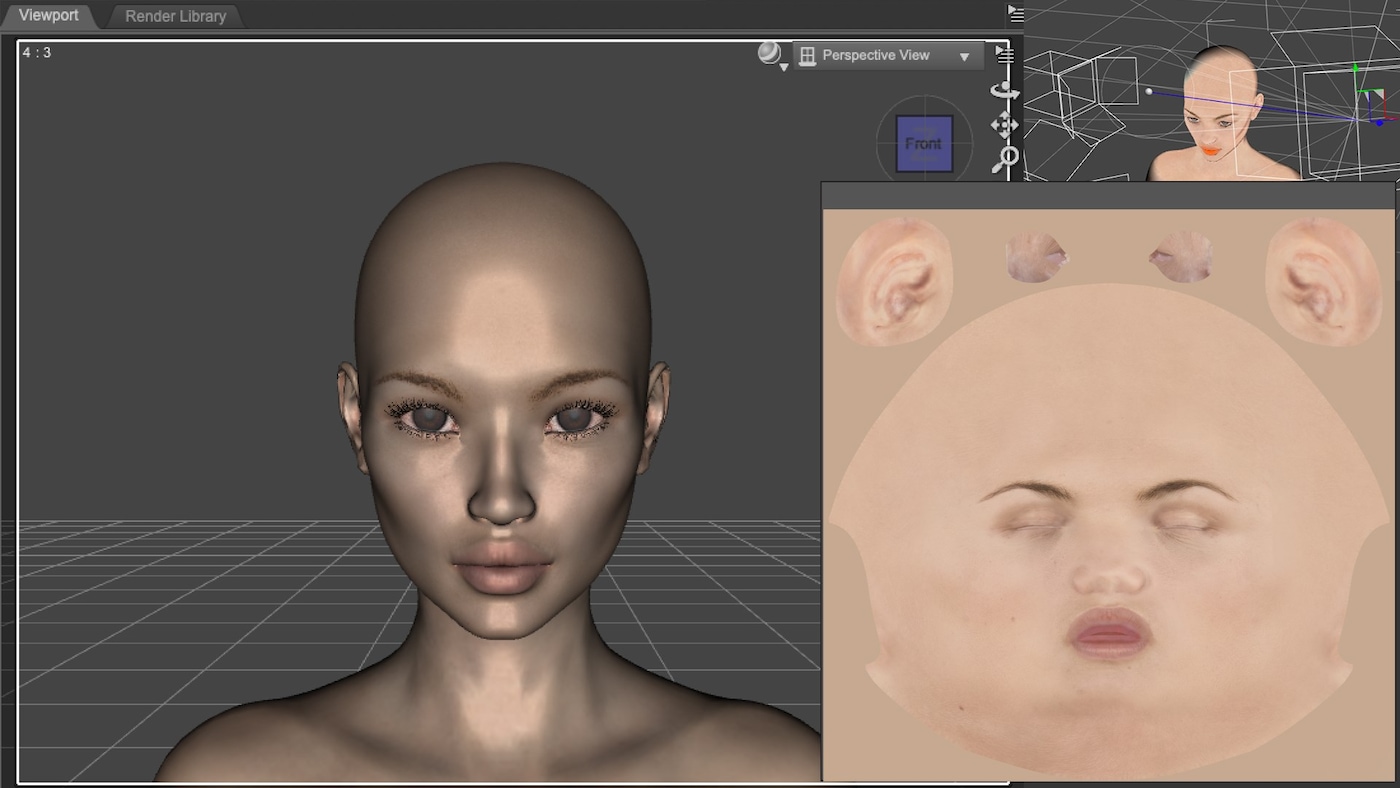Switch to the Render Library tab
This screenshot has width=1400, height=788.
point(174,16)
